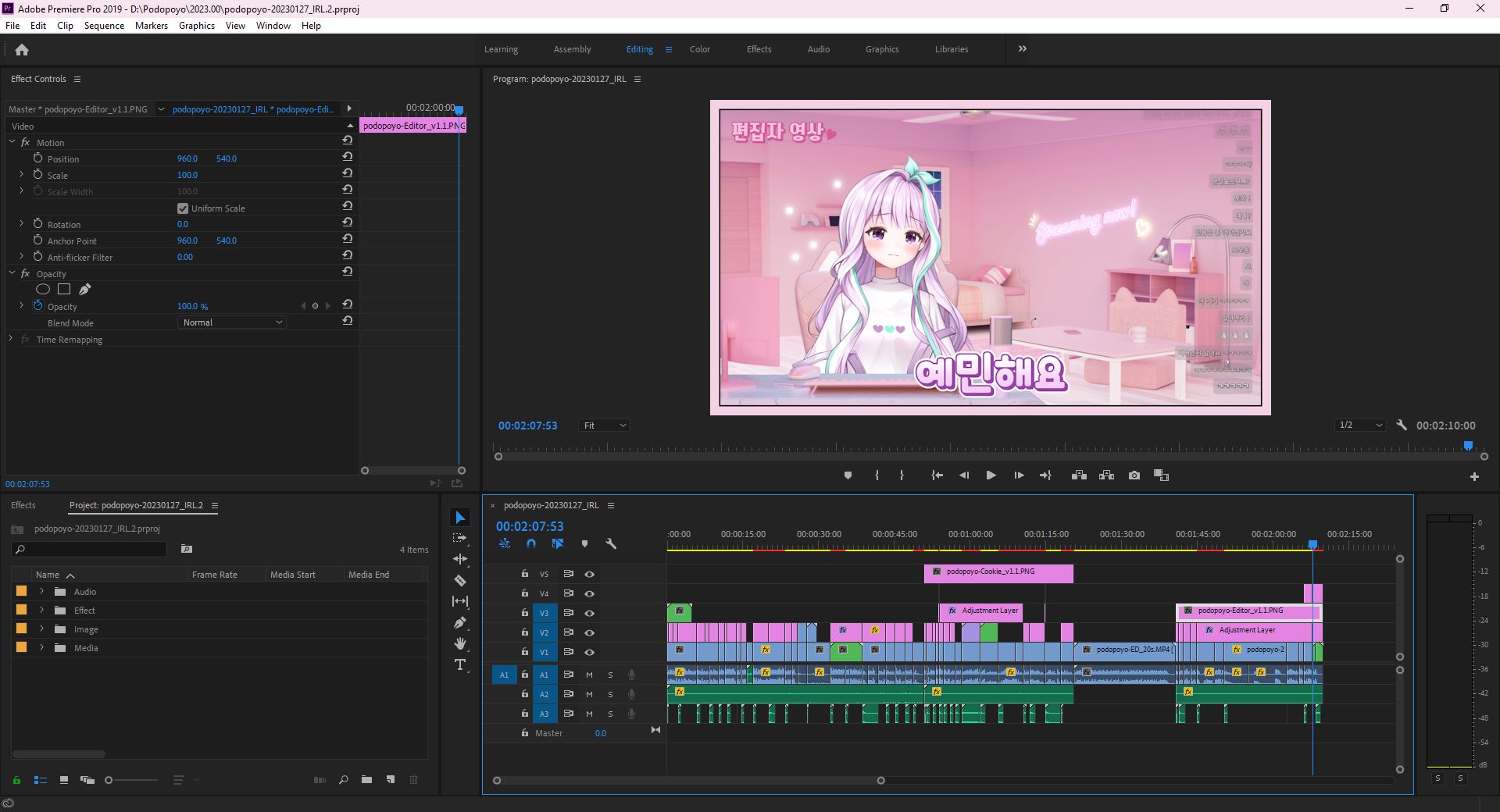Click the Home icon
Viewport: 1500px width, 812px height.
(x=22, y=49)
